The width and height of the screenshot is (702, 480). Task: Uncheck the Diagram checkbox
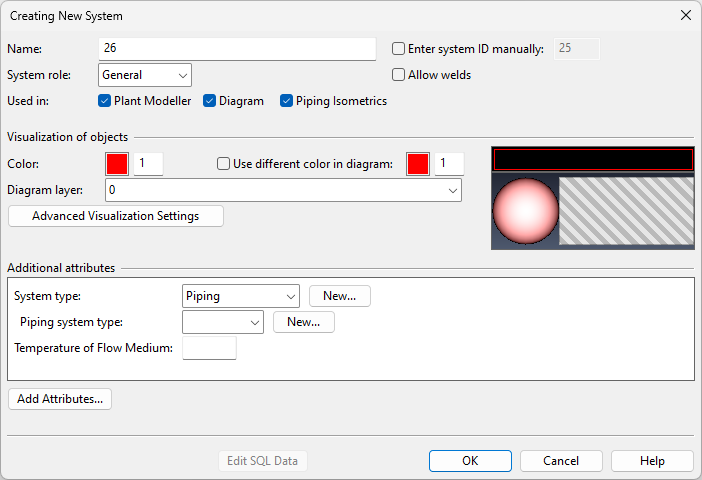coord(210,101)
